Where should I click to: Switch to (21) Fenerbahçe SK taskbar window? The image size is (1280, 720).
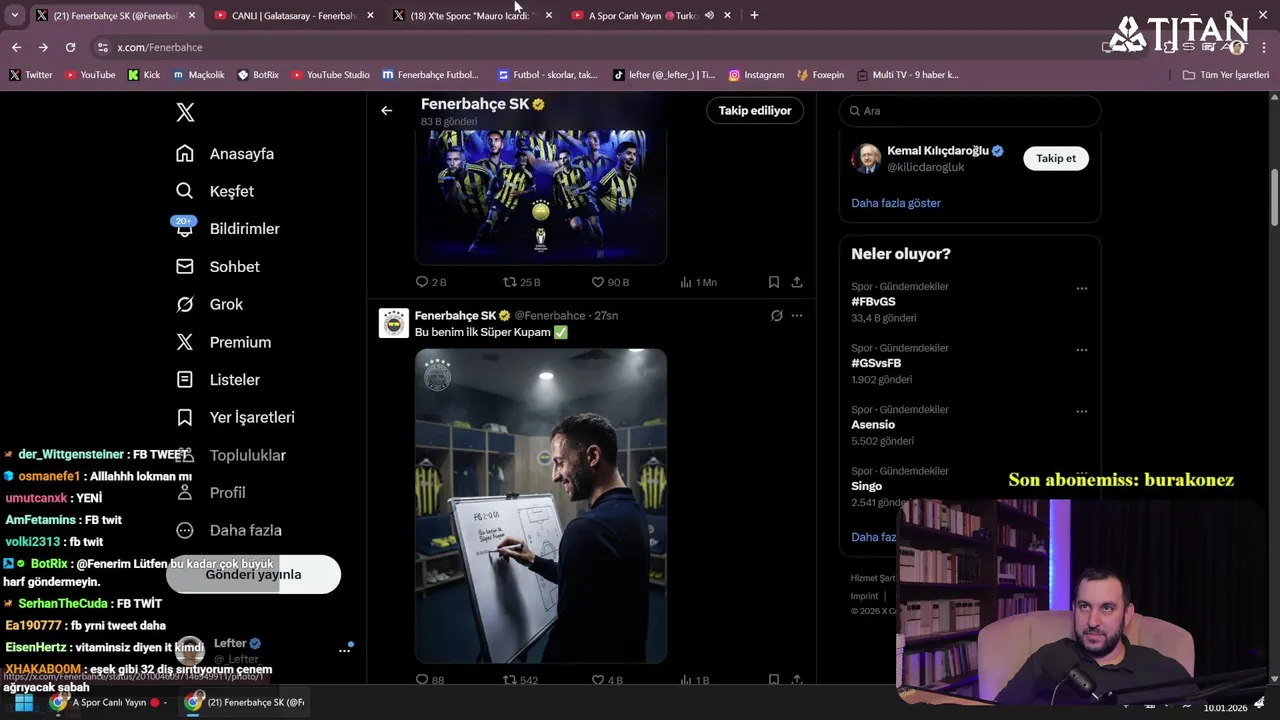tap(245, 703)
